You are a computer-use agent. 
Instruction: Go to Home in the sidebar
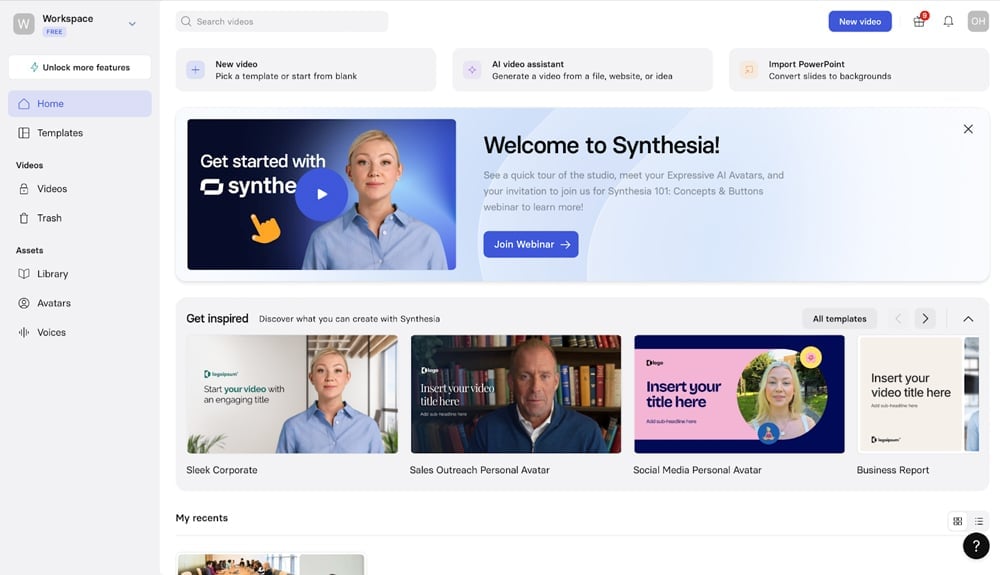pos(80,103)
